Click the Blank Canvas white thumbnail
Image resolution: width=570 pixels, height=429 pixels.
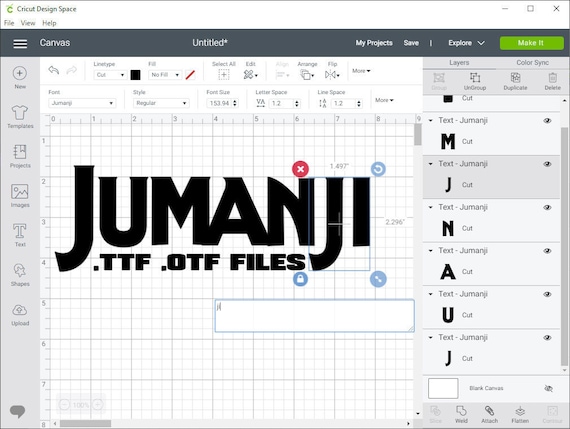point(443,388)
